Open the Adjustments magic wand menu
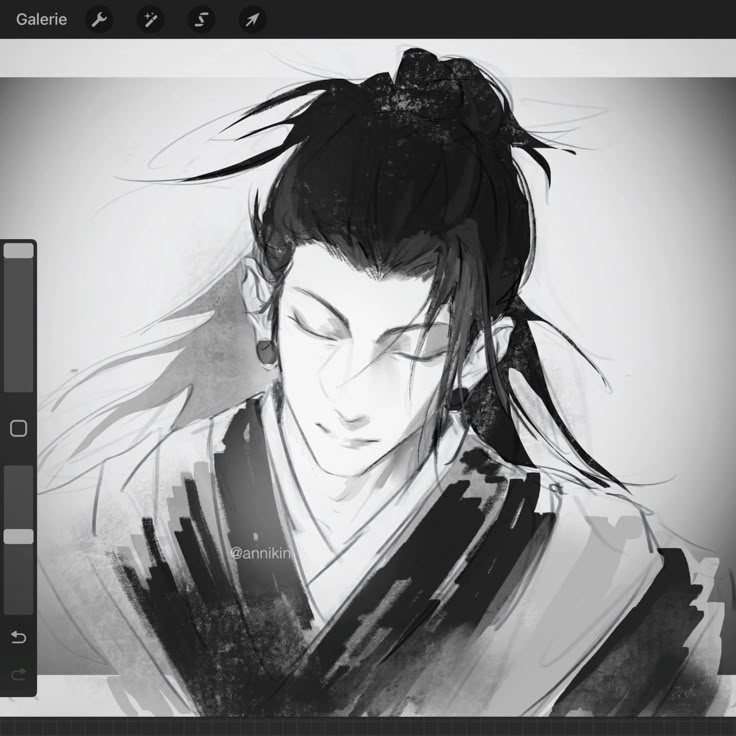The width and height of the screenshot is (736, 736). click(150, 19)
